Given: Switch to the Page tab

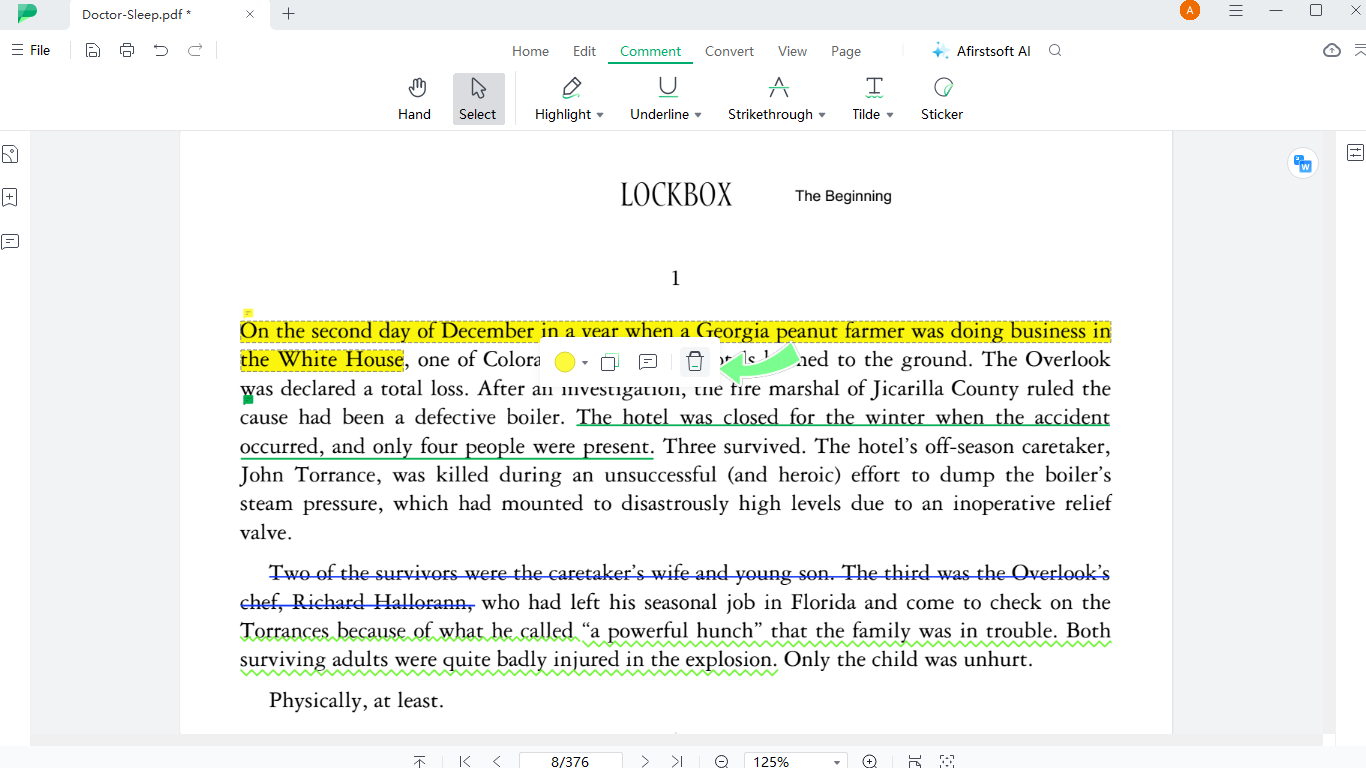Looking at the screenshot, I should (x=846, y=51).
